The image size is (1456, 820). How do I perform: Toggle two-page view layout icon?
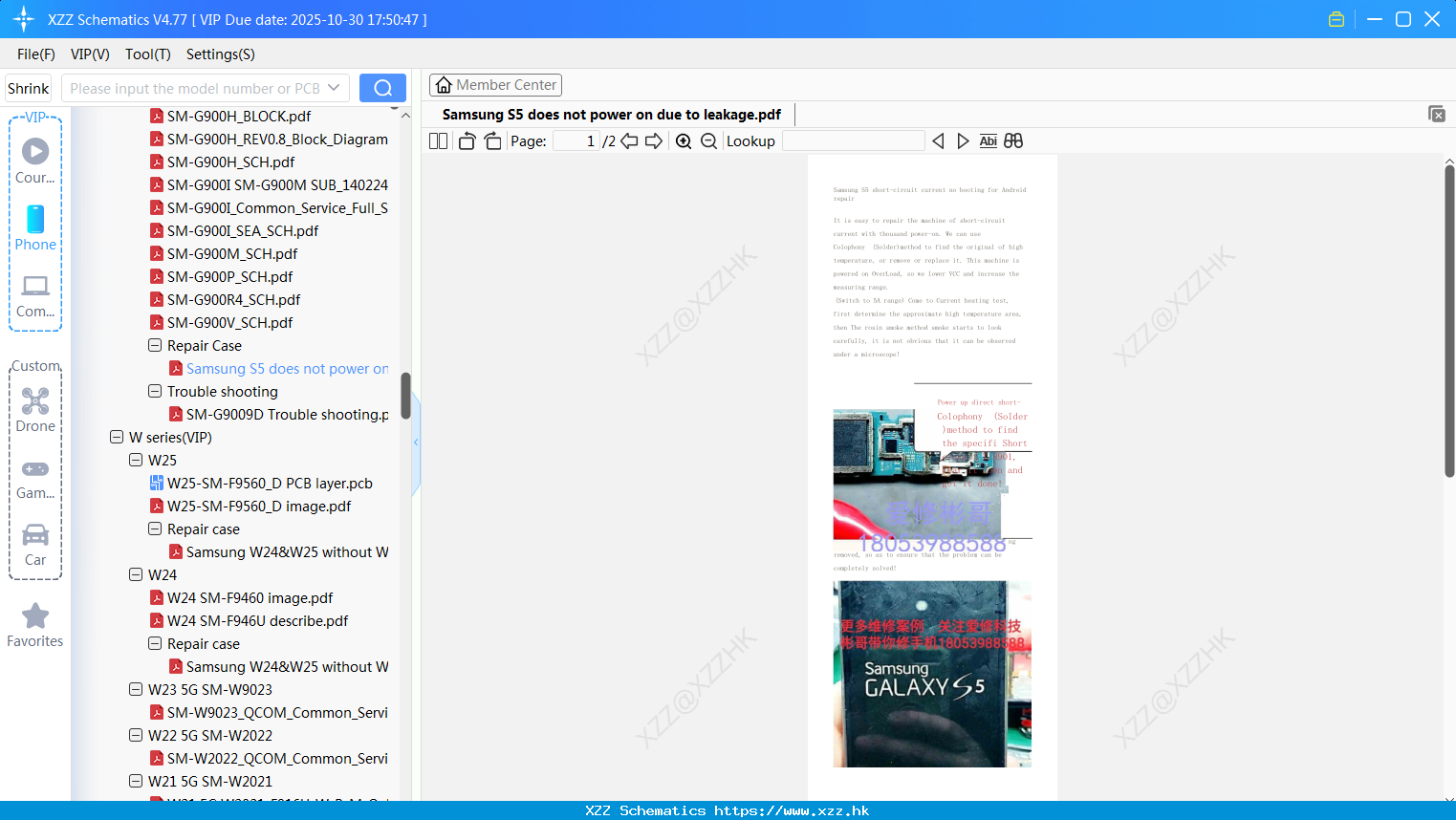click(438, 140)
